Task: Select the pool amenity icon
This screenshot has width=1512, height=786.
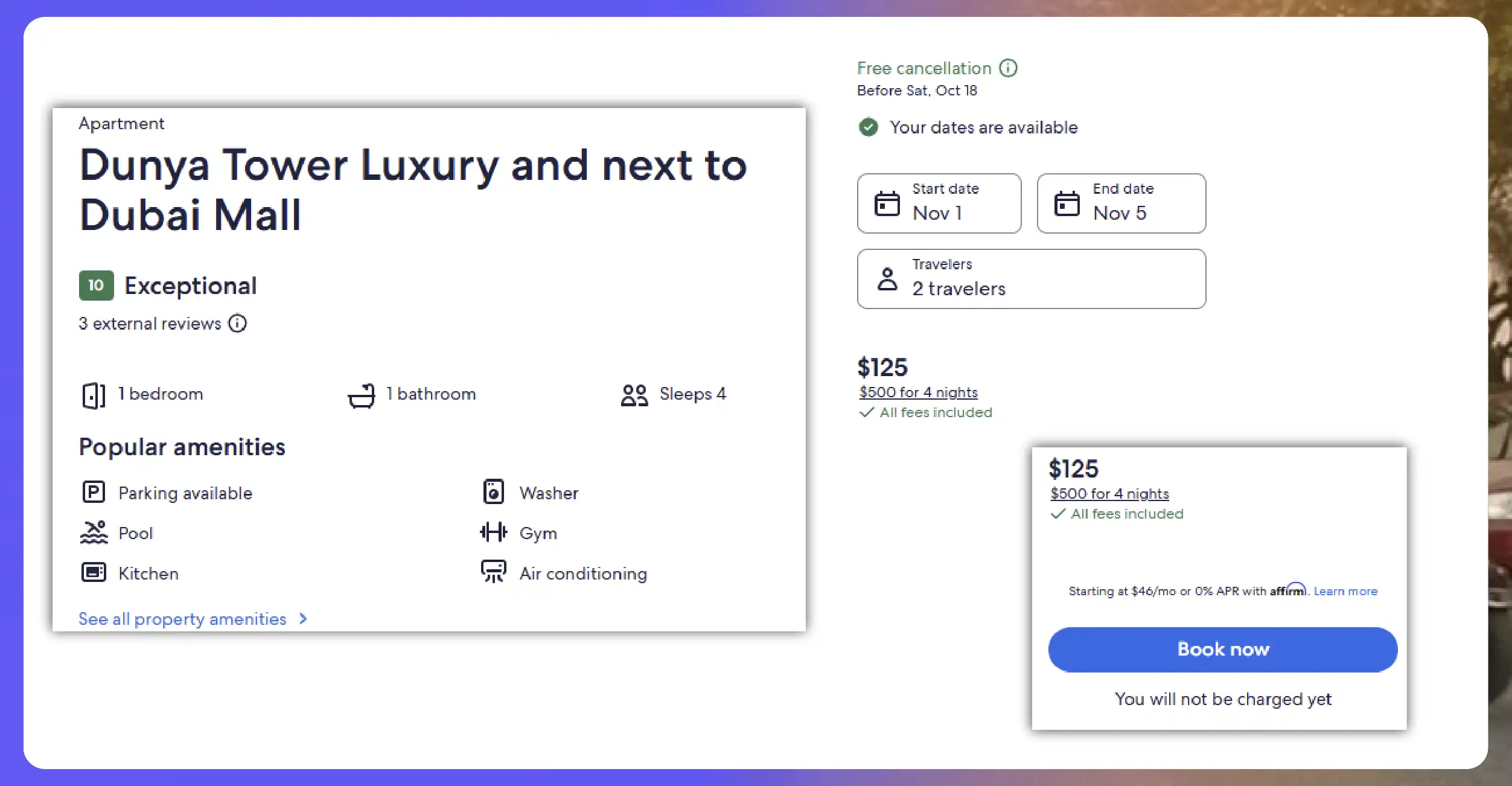Action: (94, 532)
